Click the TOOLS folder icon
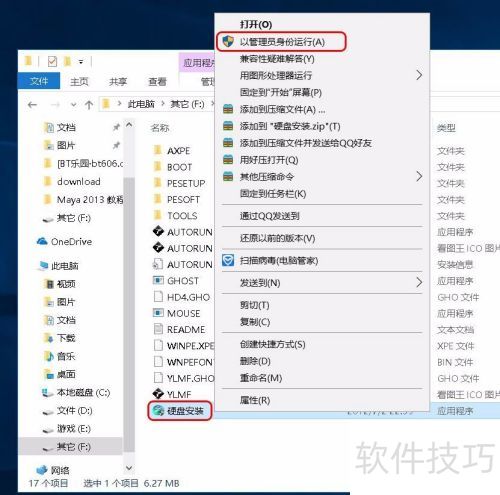This screenshot has height=495, width=500. click(158, 215)
